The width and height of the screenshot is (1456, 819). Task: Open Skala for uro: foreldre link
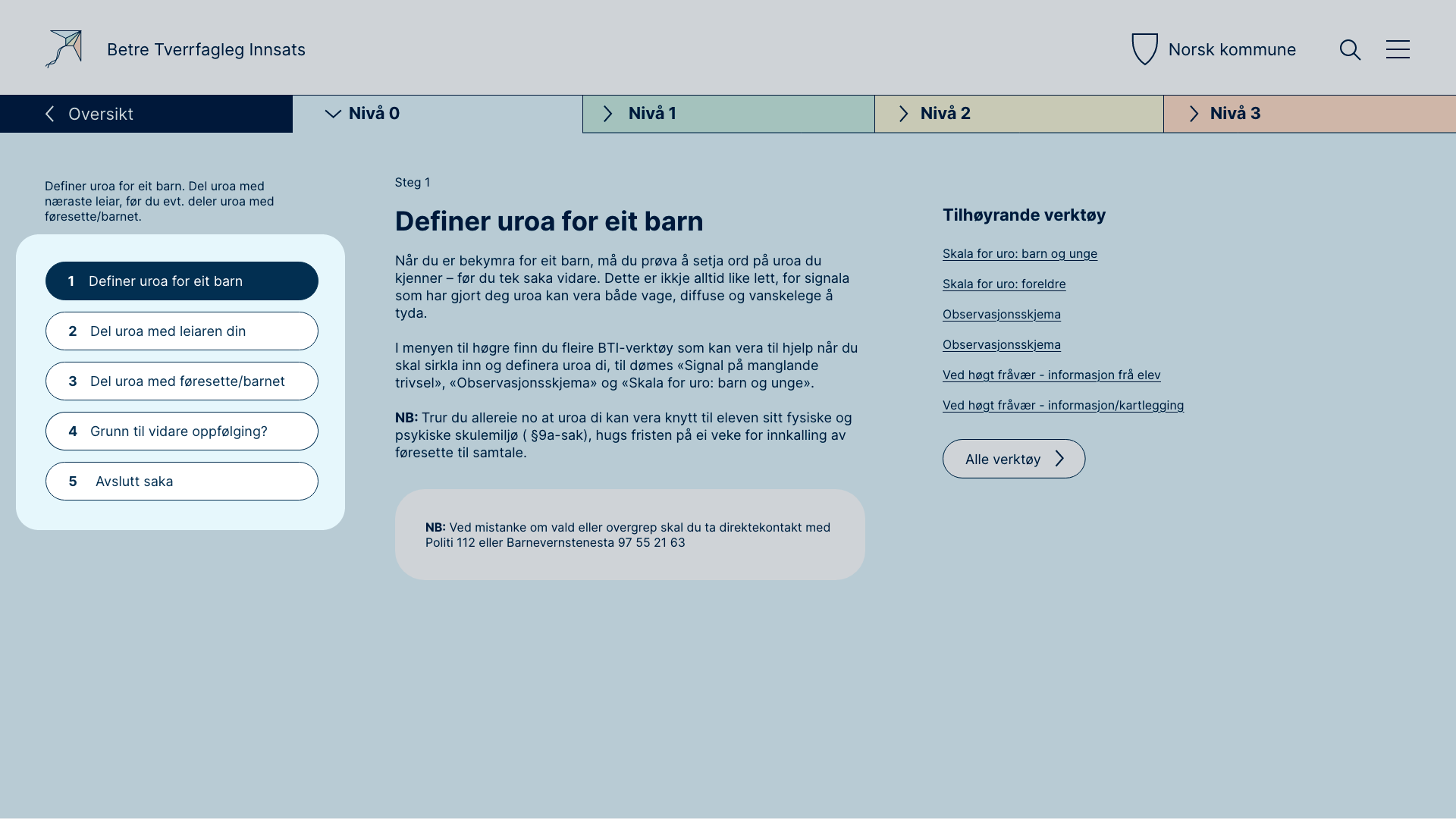1003,284
